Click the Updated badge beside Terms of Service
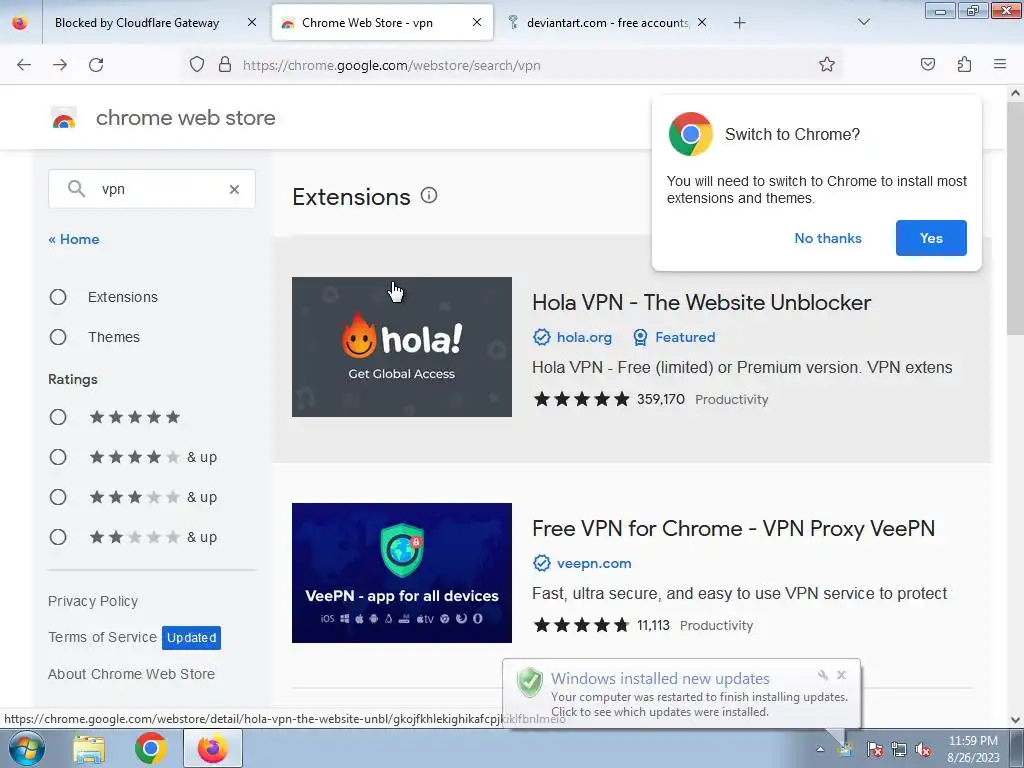 (x=191, y=638)
